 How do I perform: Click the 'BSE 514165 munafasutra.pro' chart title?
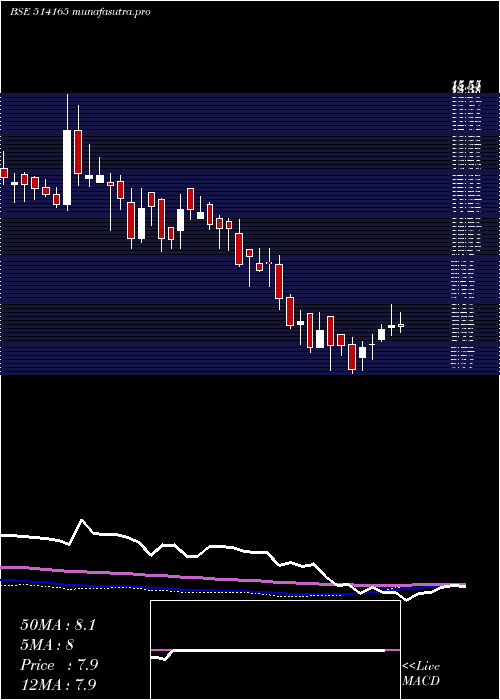pyautogui.click(x=80, y=12)
